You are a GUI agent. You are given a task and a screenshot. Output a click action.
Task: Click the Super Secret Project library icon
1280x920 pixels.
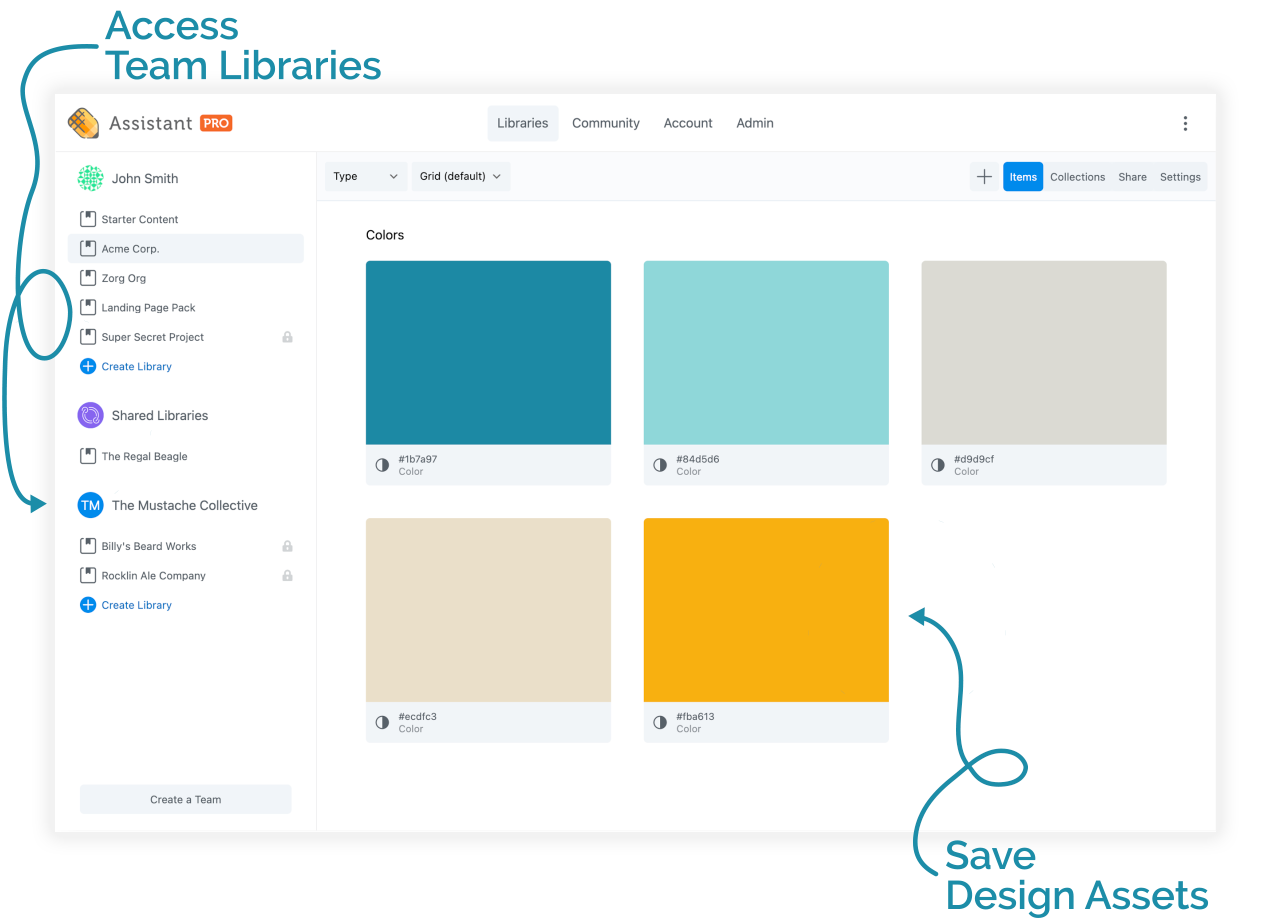point(88,337)
